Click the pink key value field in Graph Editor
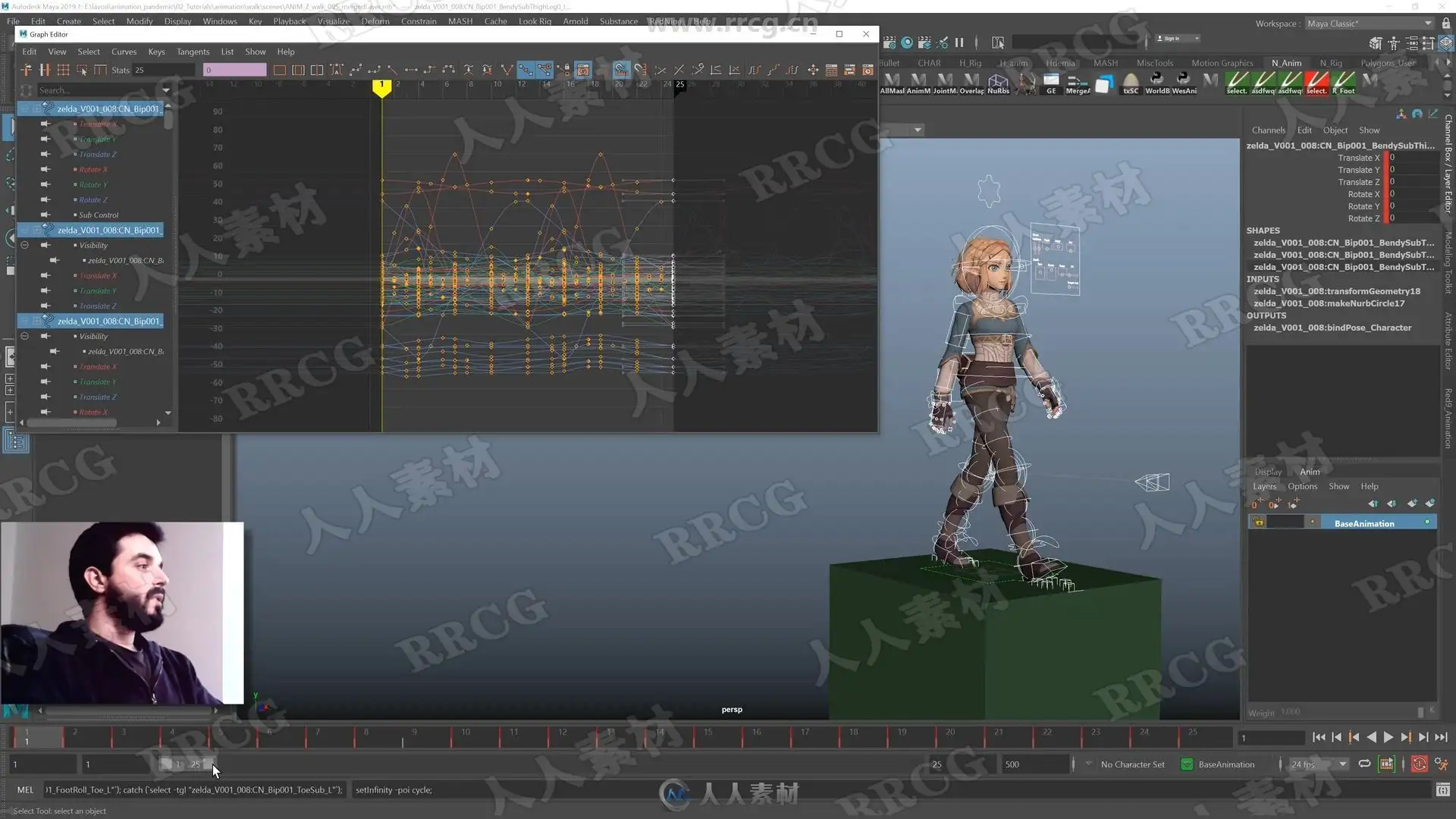 click(235, 70)
